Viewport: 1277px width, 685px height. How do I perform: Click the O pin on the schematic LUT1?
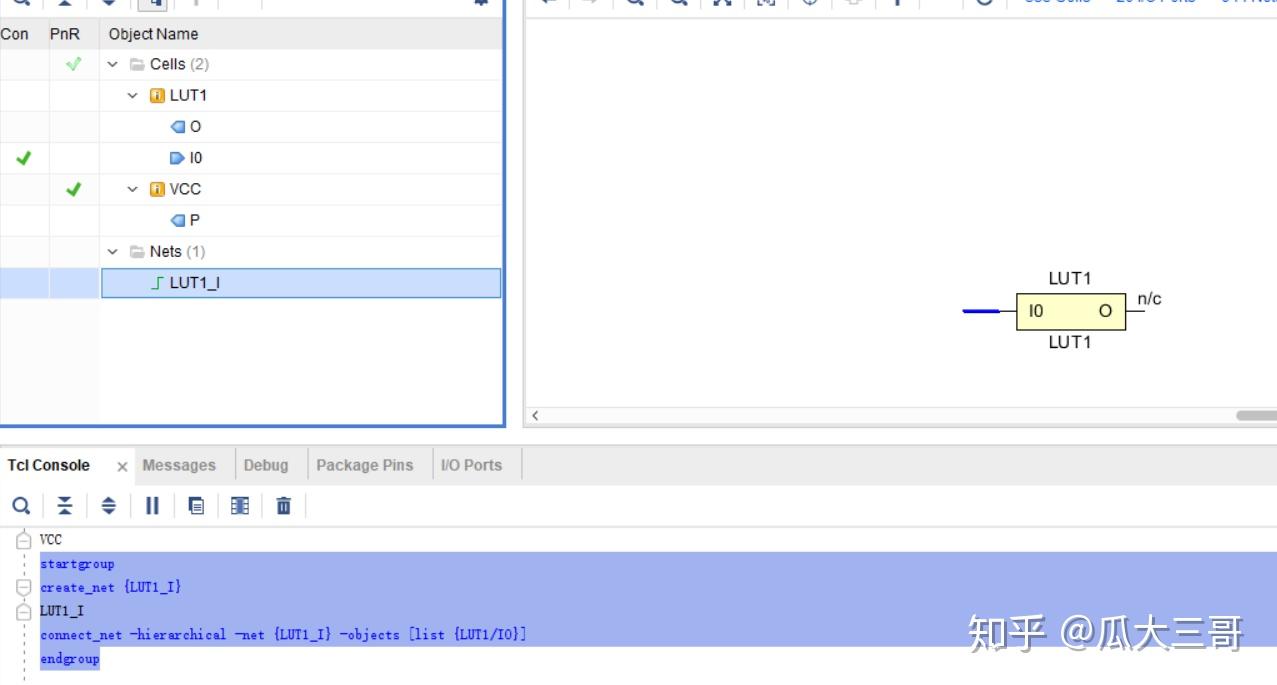coord(1105,311)
